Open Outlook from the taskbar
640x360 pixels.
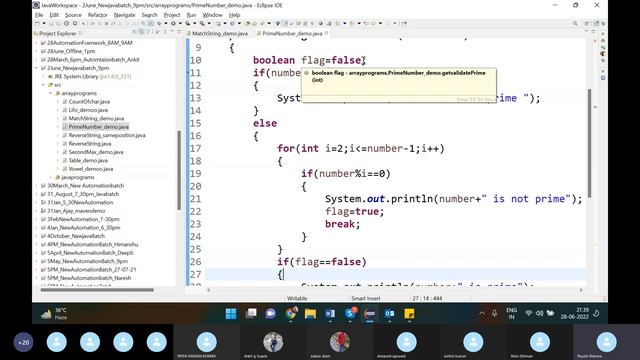[389, 313]
